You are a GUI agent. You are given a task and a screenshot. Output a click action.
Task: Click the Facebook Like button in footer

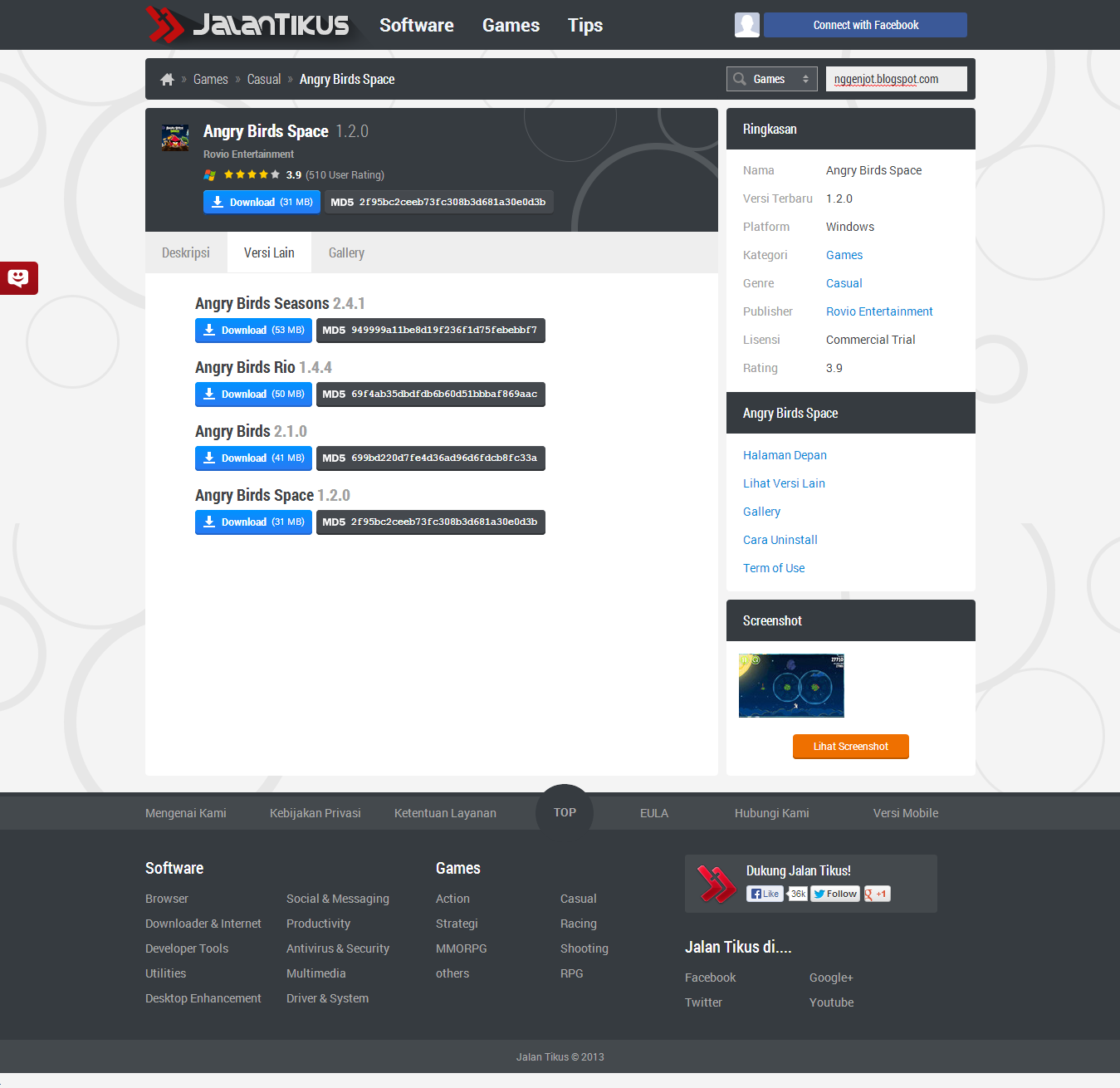click(765, 894)
